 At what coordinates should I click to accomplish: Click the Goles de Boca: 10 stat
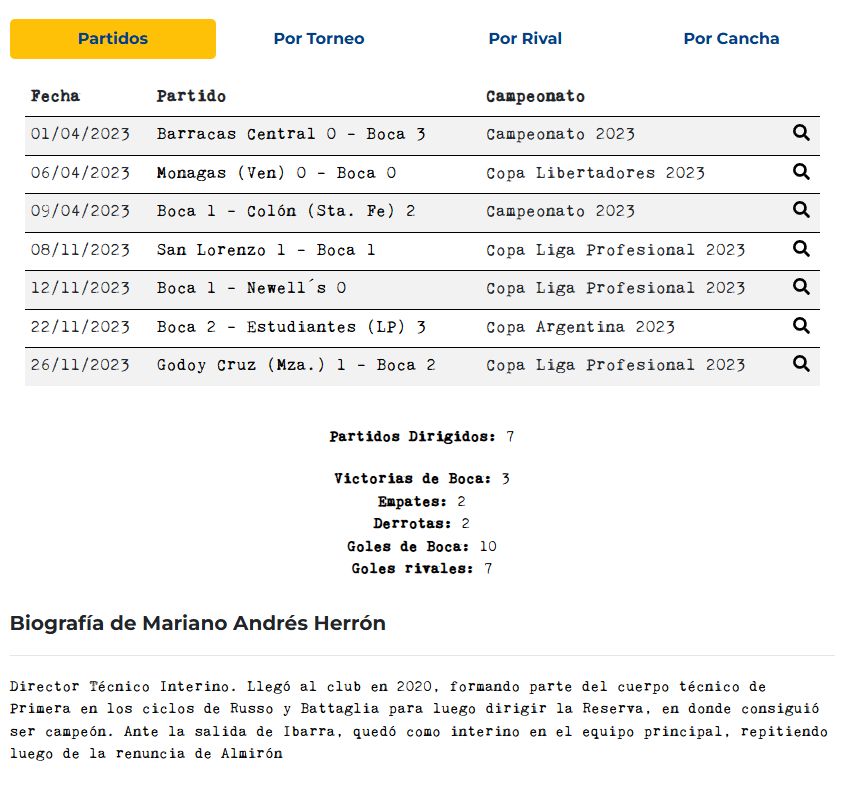pos(422,546)
